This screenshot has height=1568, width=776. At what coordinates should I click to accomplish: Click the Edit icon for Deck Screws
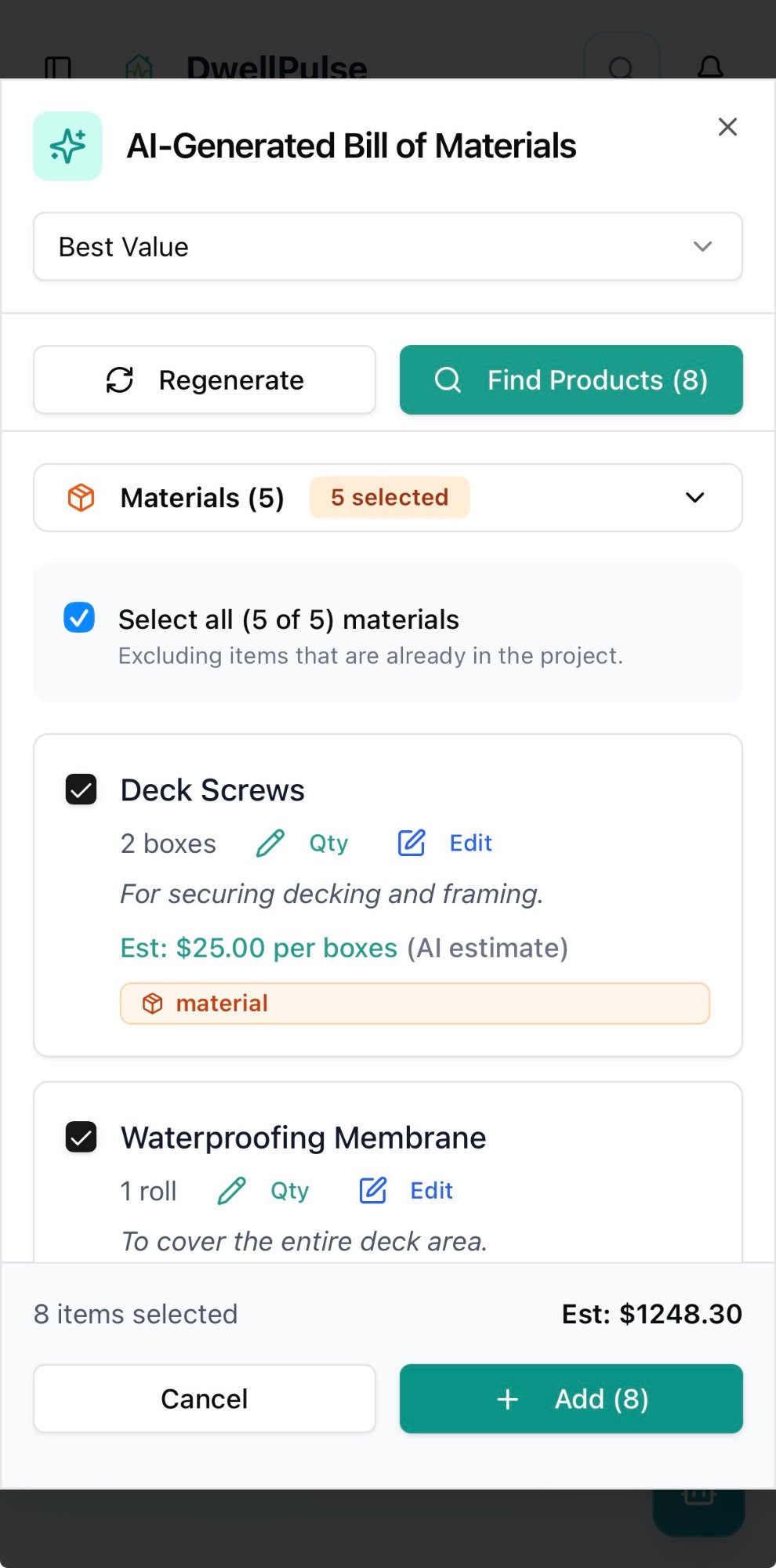coord(411,843)
